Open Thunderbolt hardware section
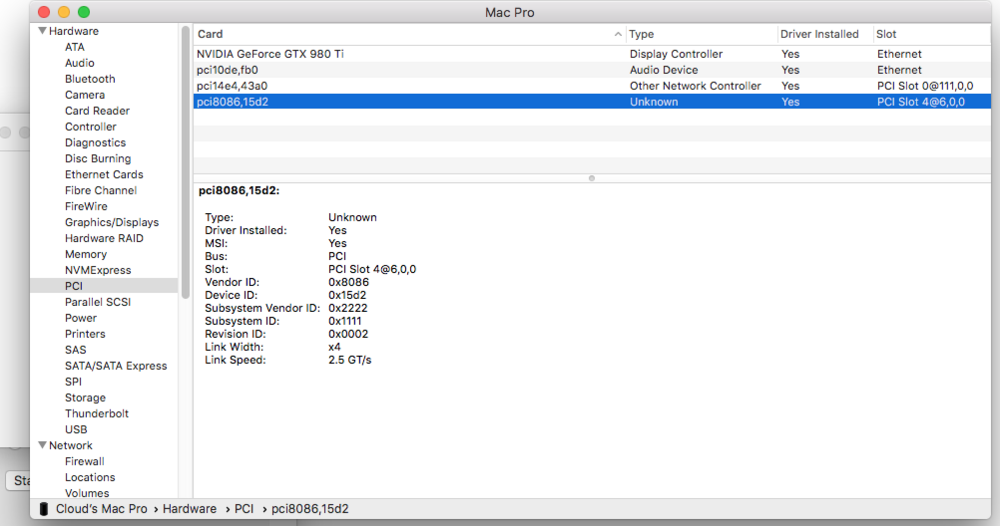The width and height of the screenshot is (1000, 526). (x=96, y=413)
